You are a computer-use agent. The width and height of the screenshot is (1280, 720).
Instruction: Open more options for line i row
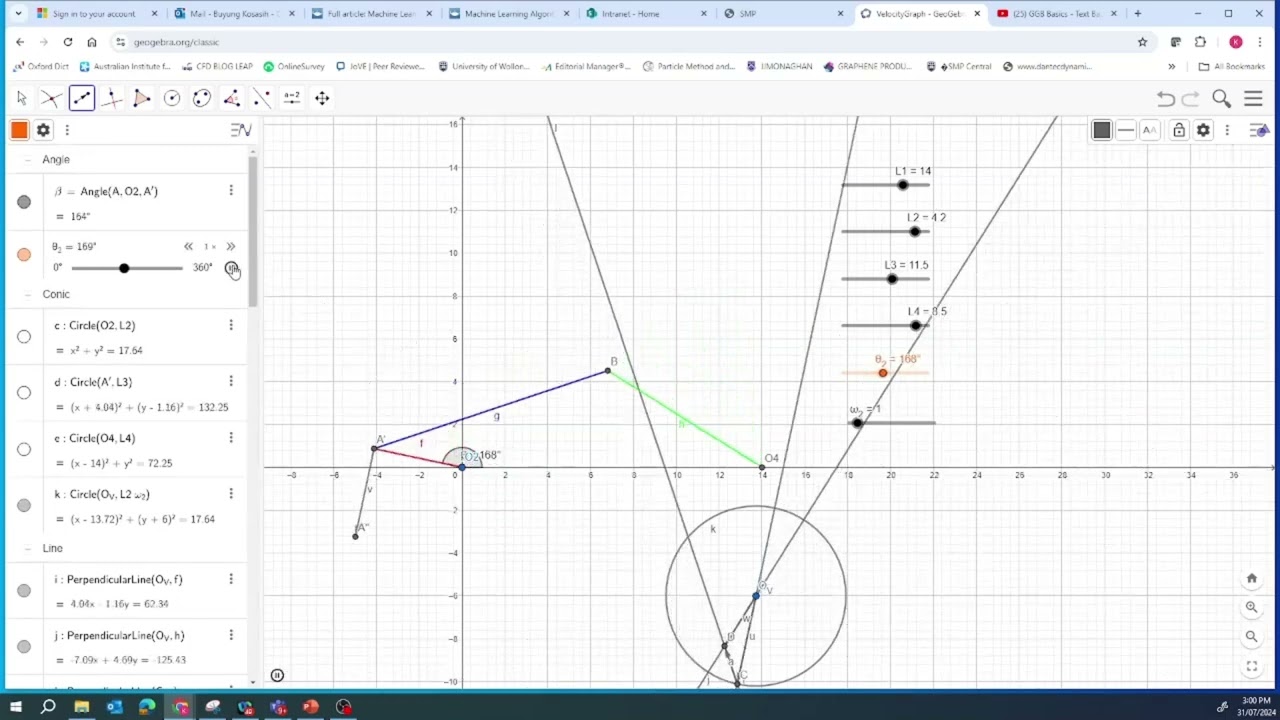click(x=231, y=579)
